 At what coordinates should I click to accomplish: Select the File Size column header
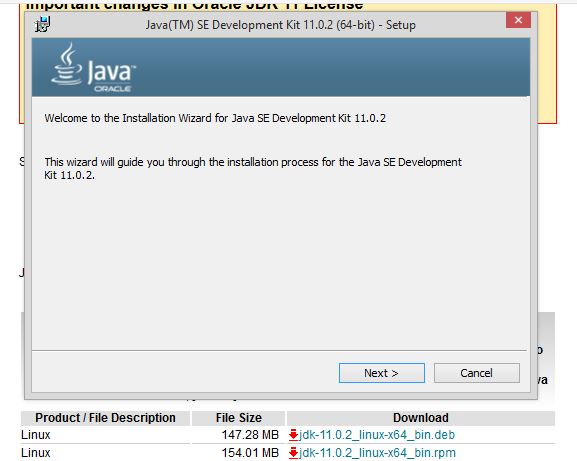(x=238, y=418)
